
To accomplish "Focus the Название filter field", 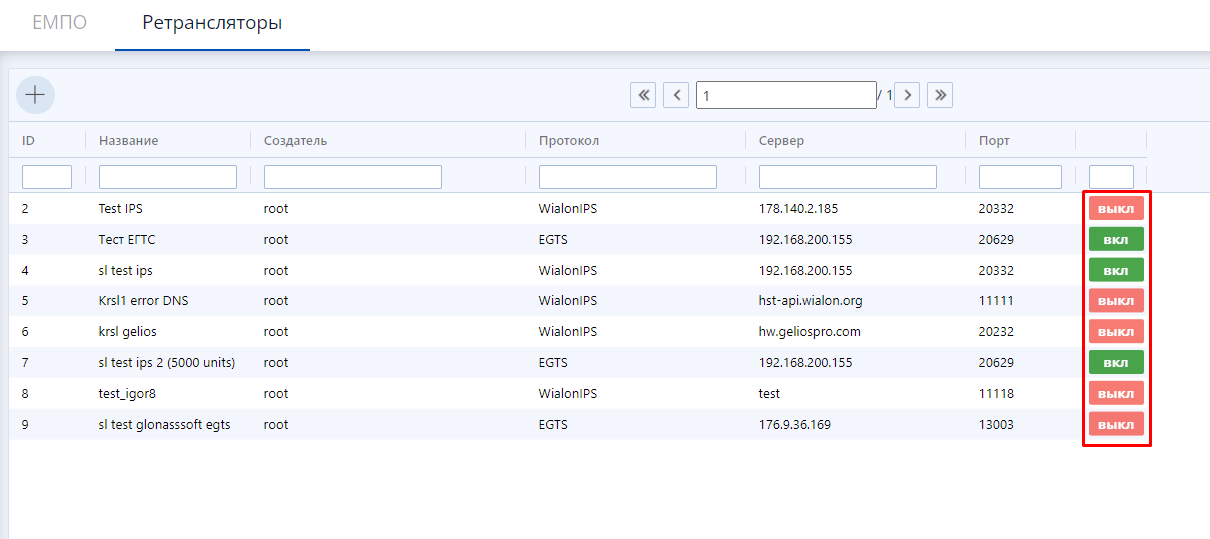I will [x=168, y=177].
